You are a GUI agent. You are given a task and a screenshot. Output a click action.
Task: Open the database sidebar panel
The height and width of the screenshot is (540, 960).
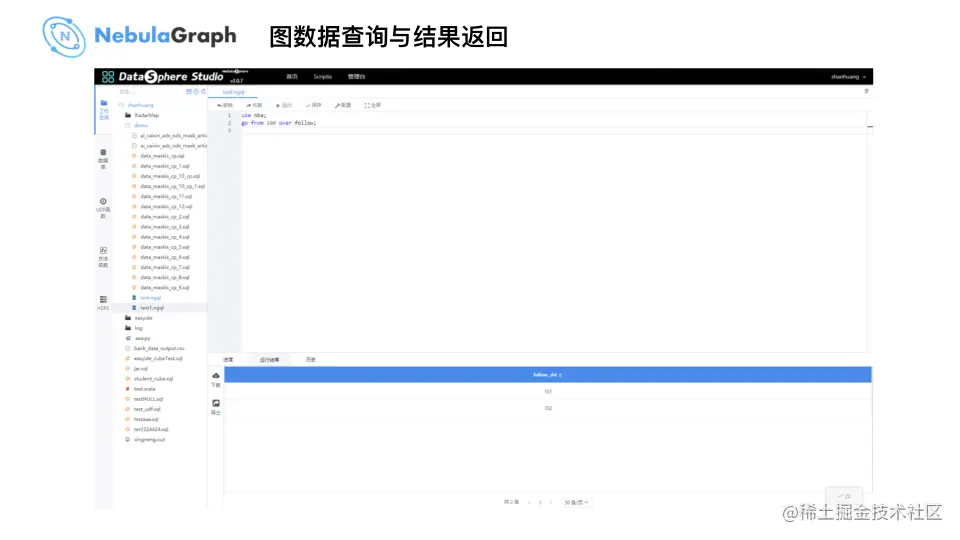[103, 159]
